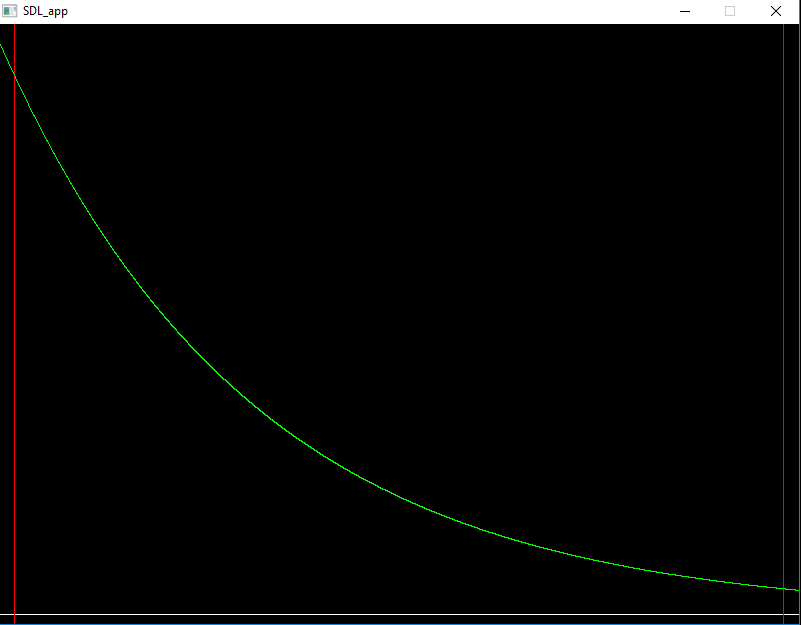801x625 pixels.
Task: Click the SDL_app title text
Action: (x=45, y=11)
